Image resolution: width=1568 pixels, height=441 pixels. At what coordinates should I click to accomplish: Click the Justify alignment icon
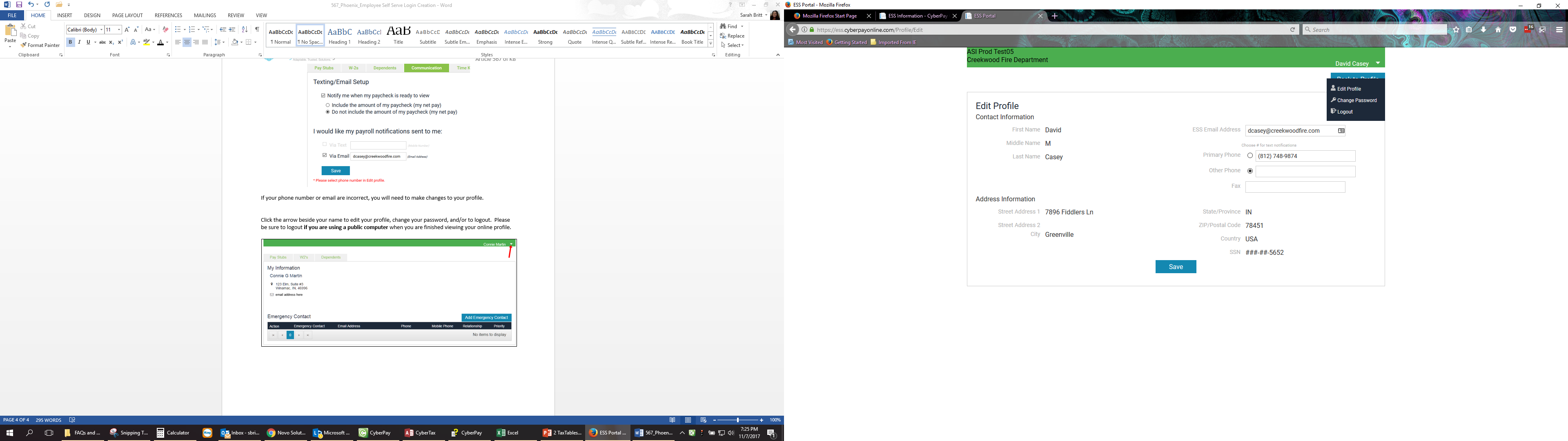coord(205,42)
